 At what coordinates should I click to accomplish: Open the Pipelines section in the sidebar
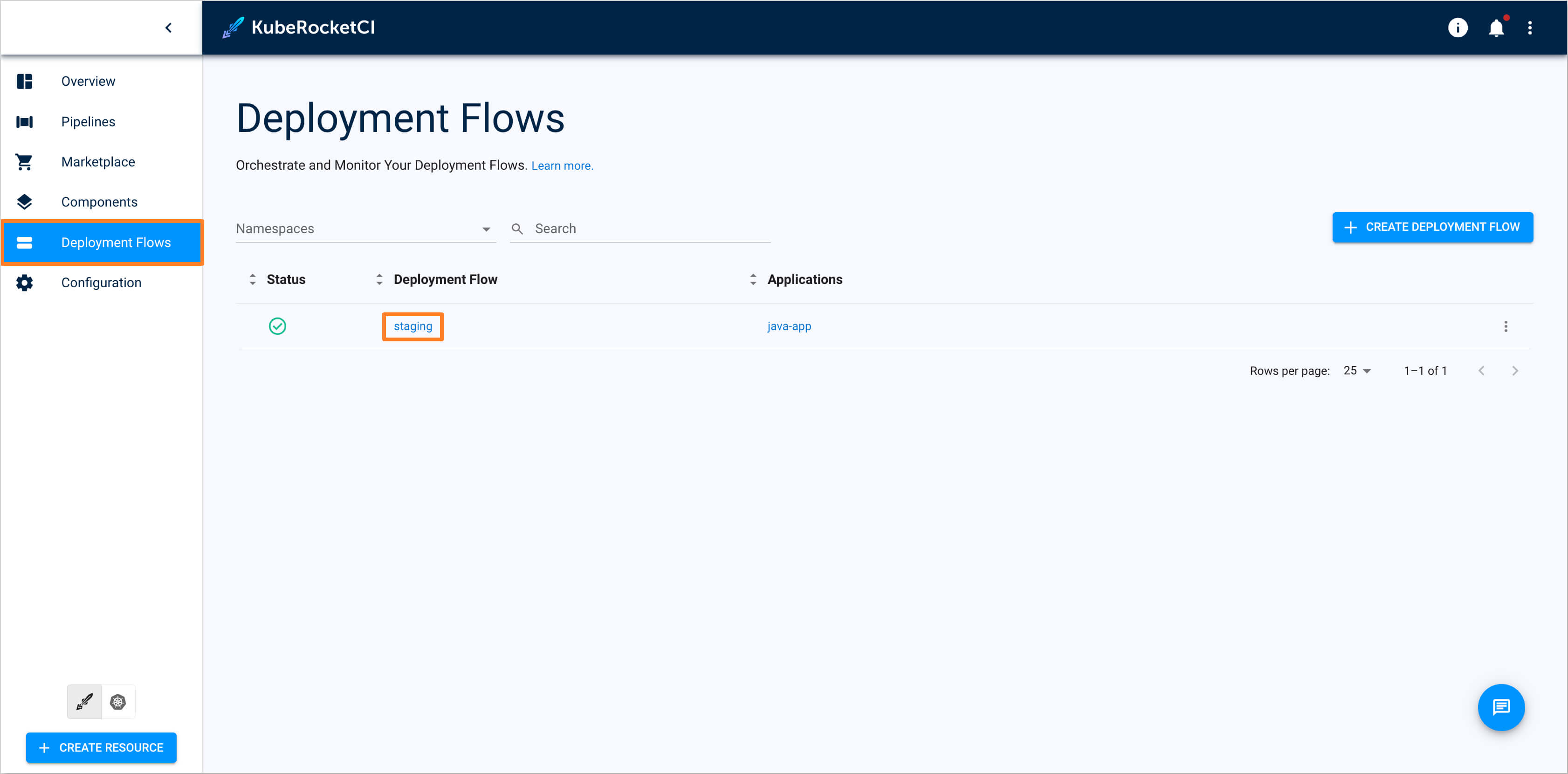coord(88,121)
